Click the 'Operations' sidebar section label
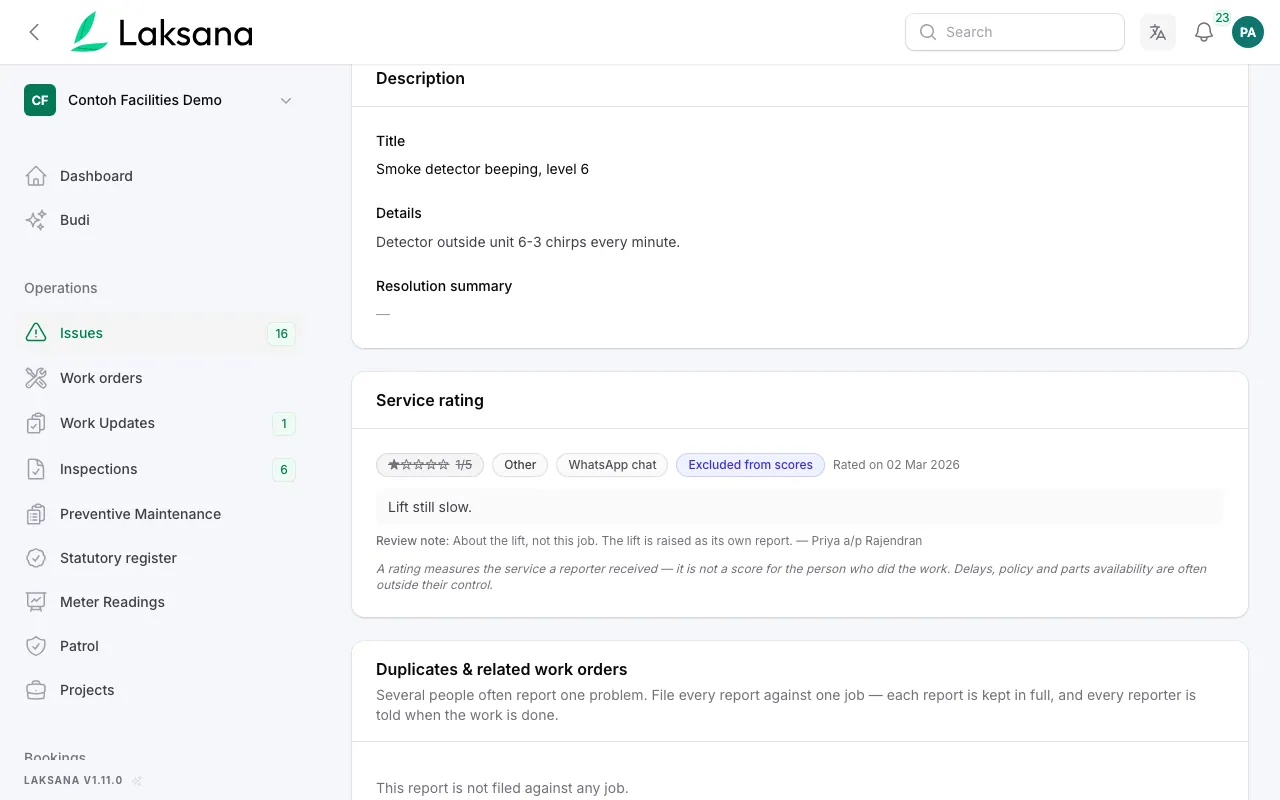Screen dimensions: 1280x800 click(x=61, y=288)
